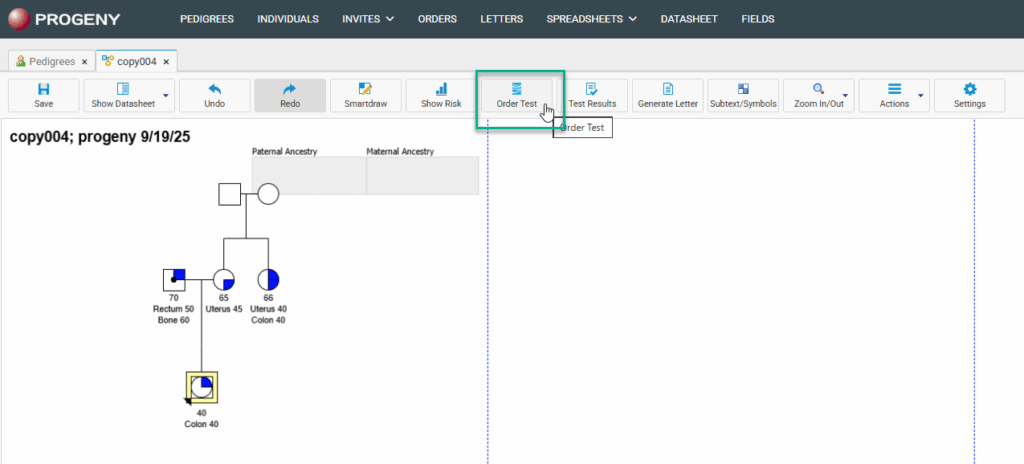Open the Test Results panel
Viewport: 1024px width, 464px height.
pyautogui.click(x=592, y=95)
